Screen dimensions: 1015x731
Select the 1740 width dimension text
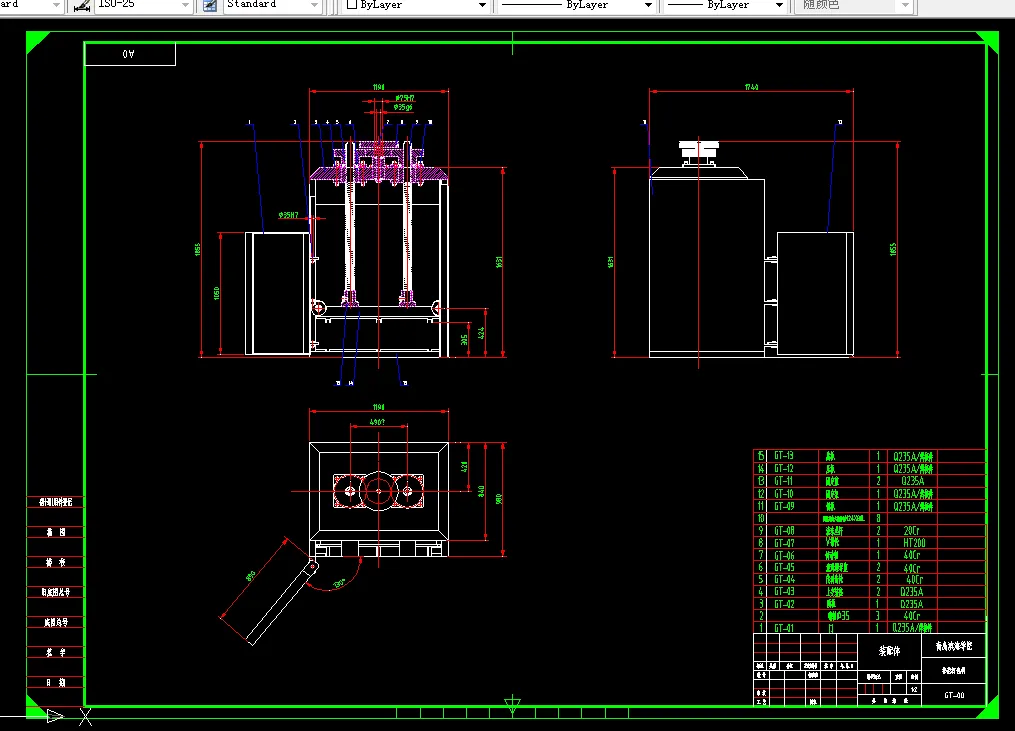tap(752, 87)
